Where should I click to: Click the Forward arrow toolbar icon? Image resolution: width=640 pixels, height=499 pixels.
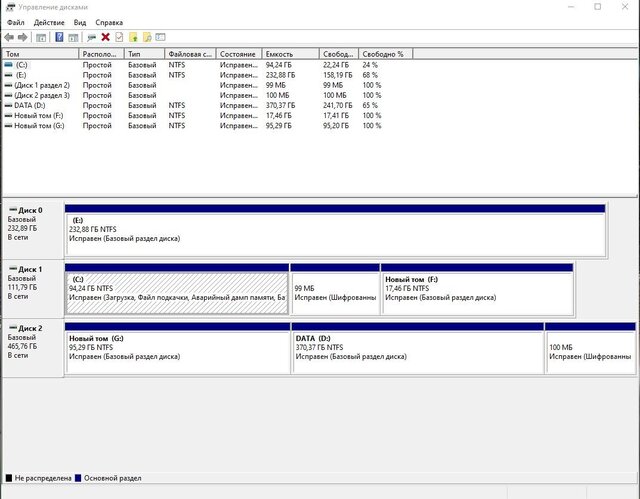coord(23,37)
